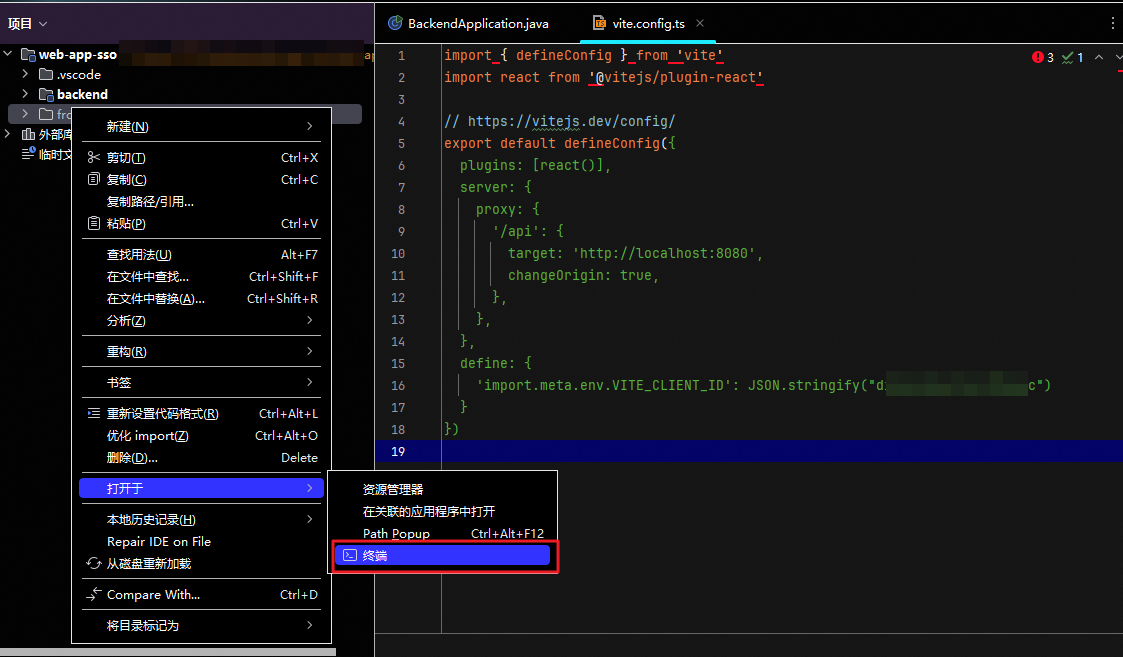The image size is (1123, 657).
Task: Click the '@vitejs/plugin-react' import string
Action: (676, 77)
